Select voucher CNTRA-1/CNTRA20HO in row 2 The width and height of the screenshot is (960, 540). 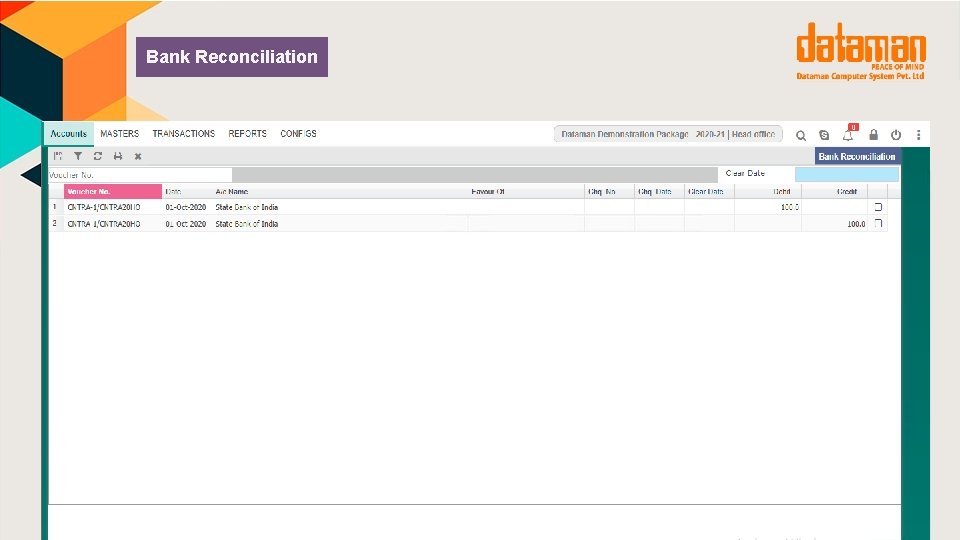click(x=103, y=224)
